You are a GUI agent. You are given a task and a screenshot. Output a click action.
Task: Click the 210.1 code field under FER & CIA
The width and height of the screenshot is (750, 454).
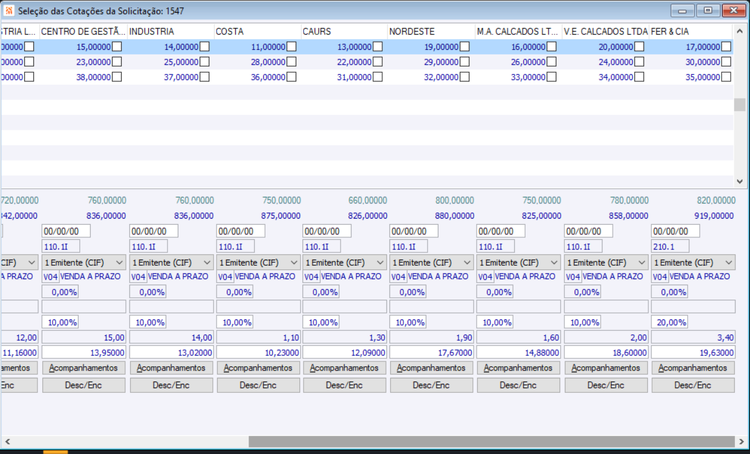pos(670,246)
